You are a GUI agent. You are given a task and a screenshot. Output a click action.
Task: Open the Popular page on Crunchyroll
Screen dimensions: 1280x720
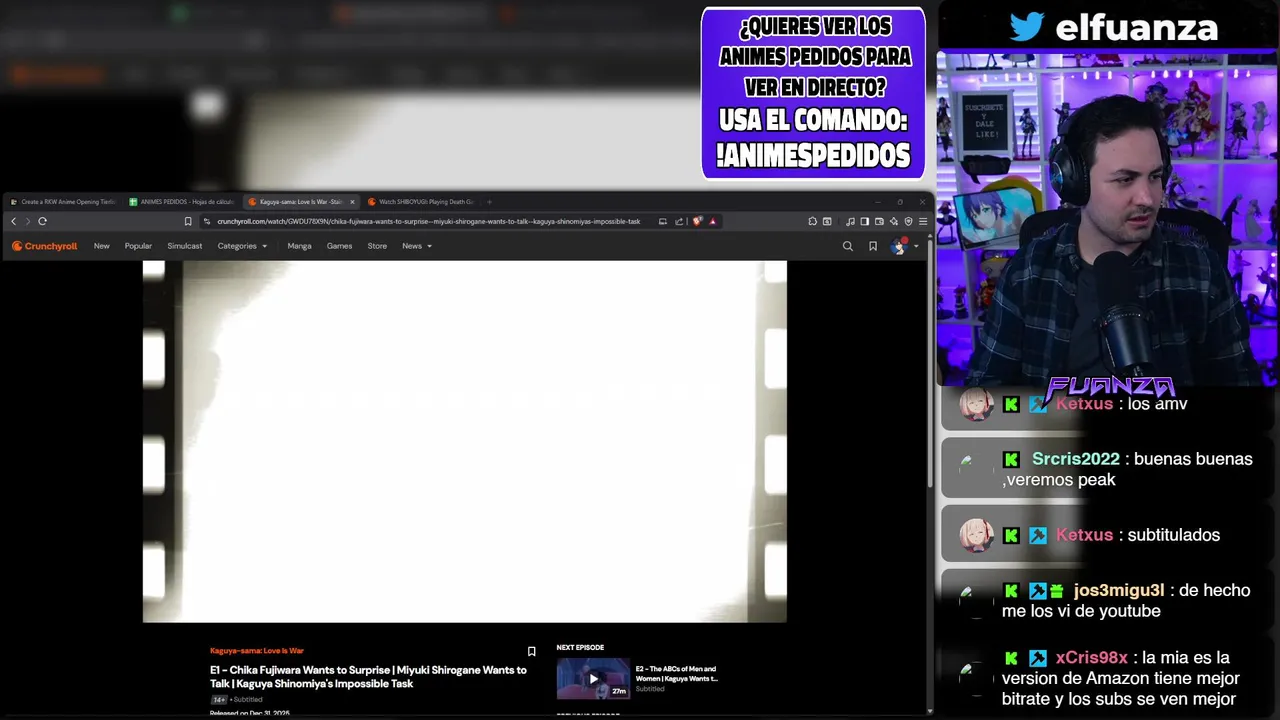point(138,246)
